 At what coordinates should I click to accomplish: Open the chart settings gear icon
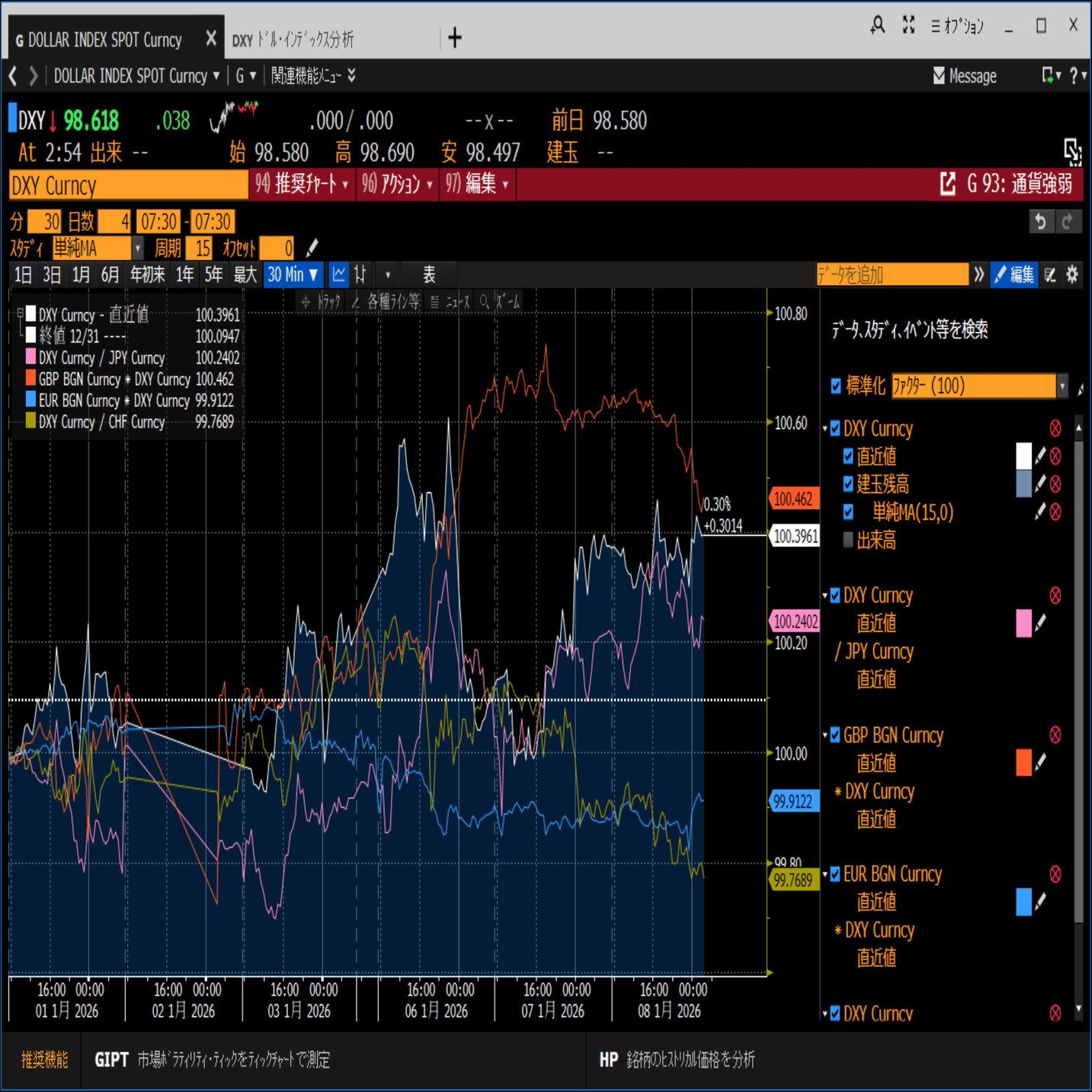(1073, 274)
